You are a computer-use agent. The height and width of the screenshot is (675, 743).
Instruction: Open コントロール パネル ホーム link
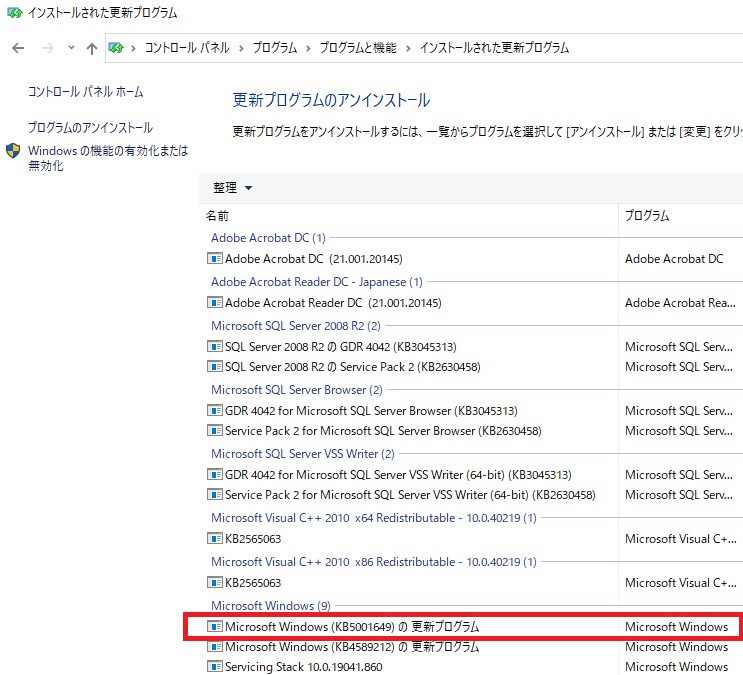tap(85, 91)
